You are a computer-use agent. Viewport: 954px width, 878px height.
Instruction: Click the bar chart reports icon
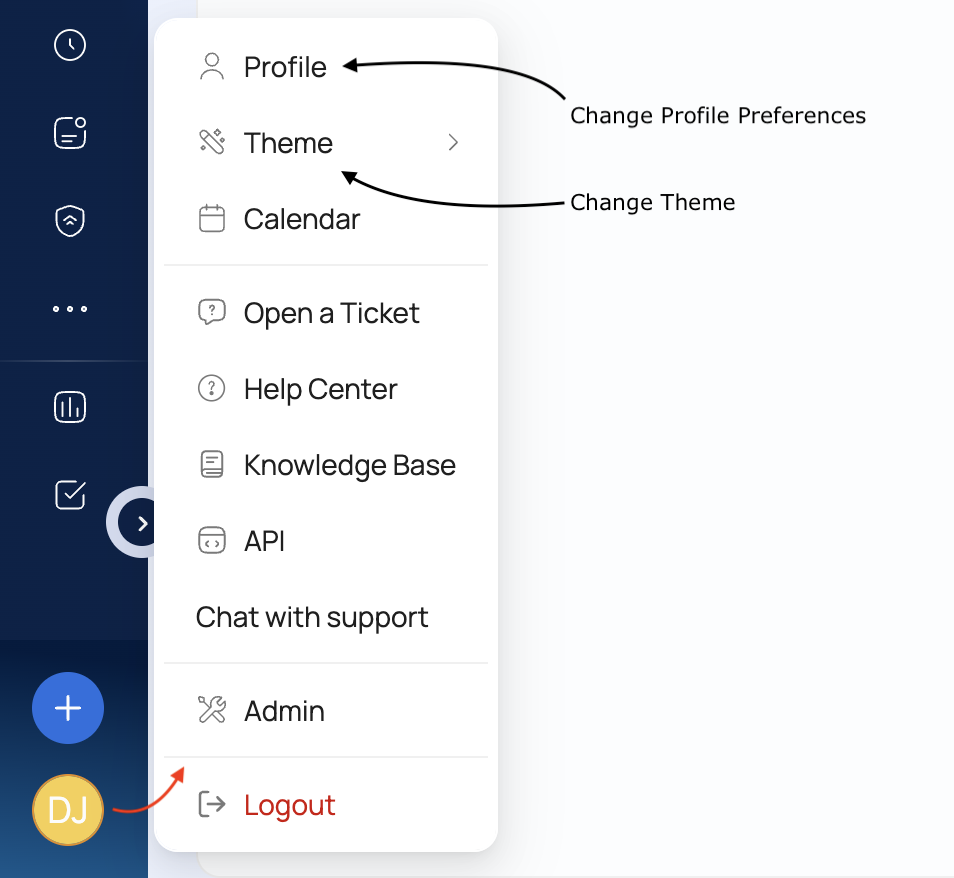(70, 407)
